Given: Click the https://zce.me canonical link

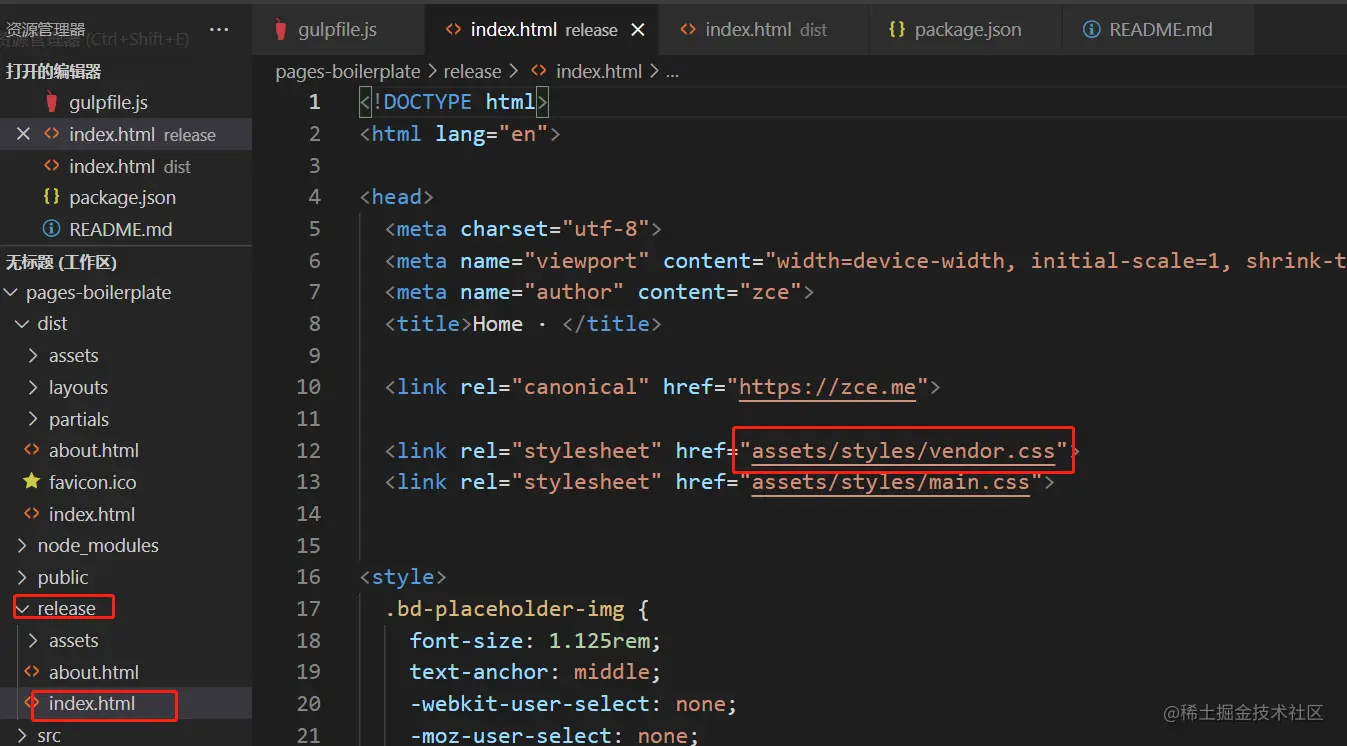Looking at the screenshot, I should tap(827, 386).
